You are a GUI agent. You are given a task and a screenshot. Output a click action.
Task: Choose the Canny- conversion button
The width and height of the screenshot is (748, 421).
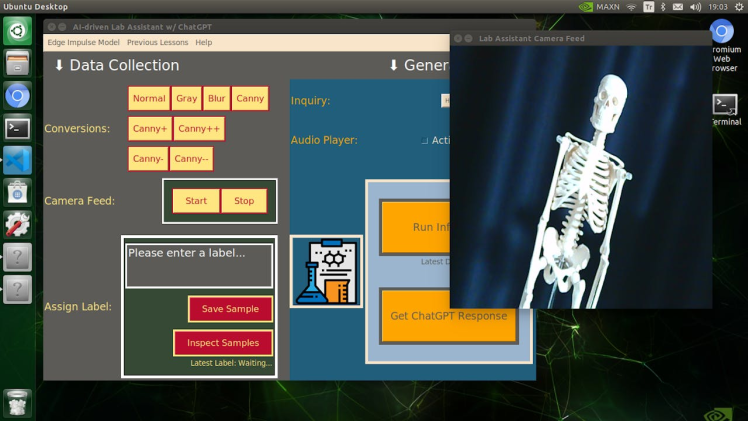pos(148,159)
